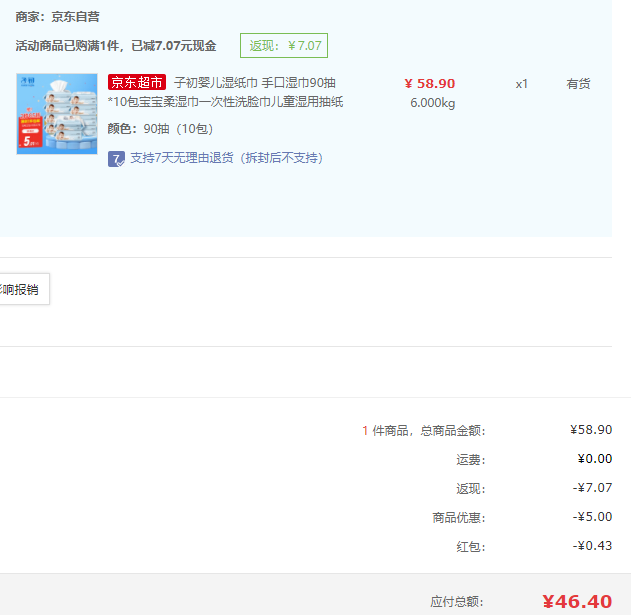Screen dimensions: 631x615
Task: Open product title 子初婴儿湿纸巾 手口湿巾90抽
Action: pos(255,83)
